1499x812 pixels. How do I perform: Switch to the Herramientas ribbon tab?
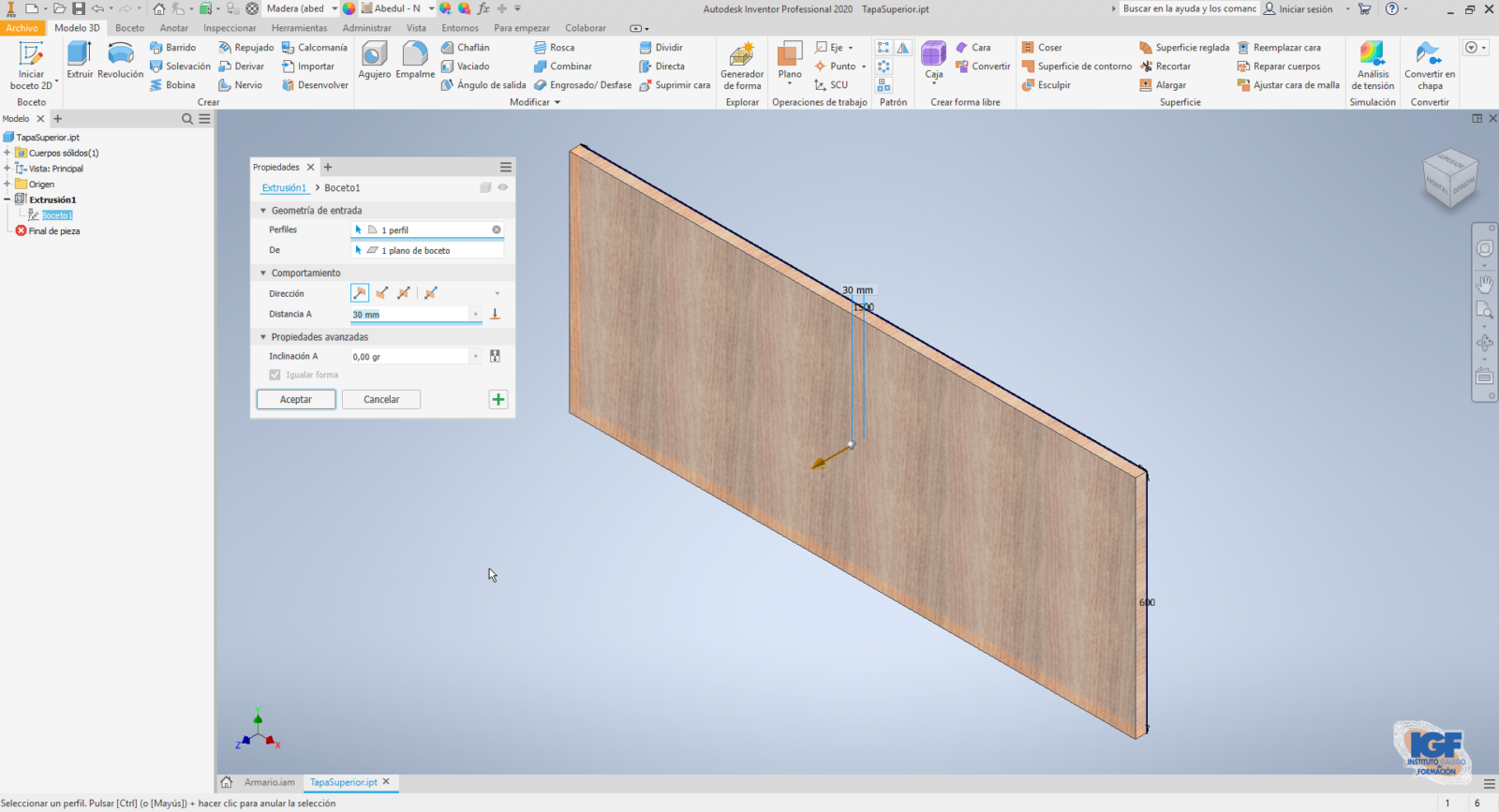299,28
